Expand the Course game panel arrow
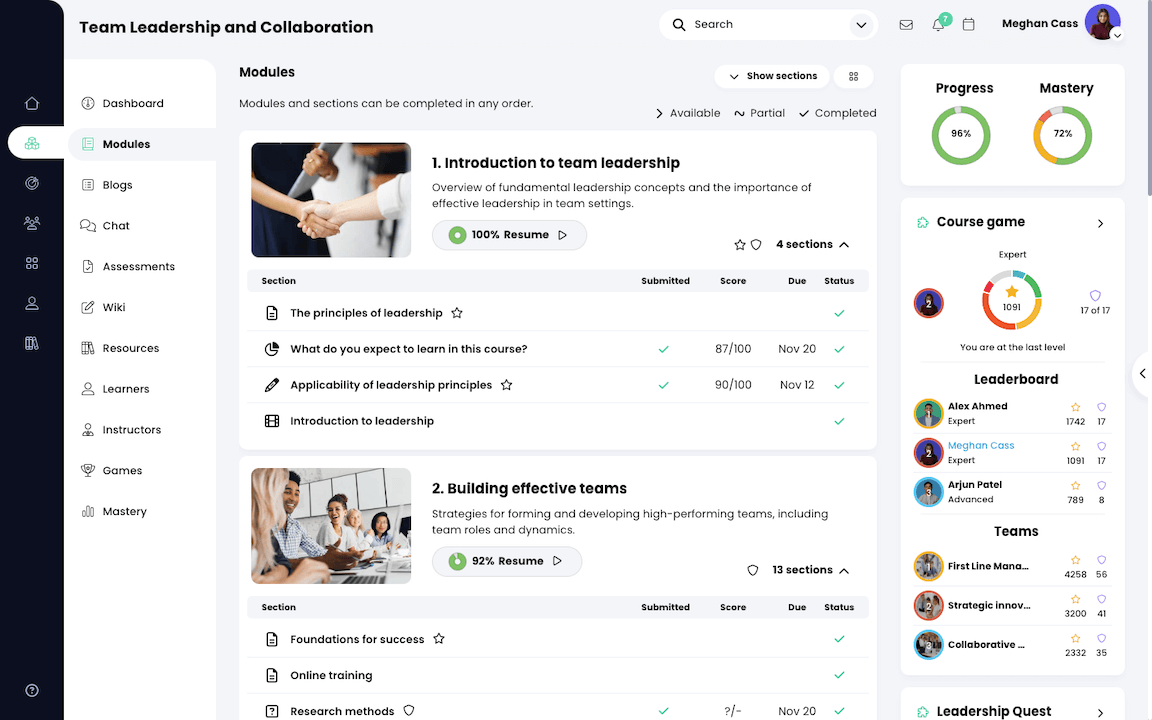 [x=1100, y=223]
